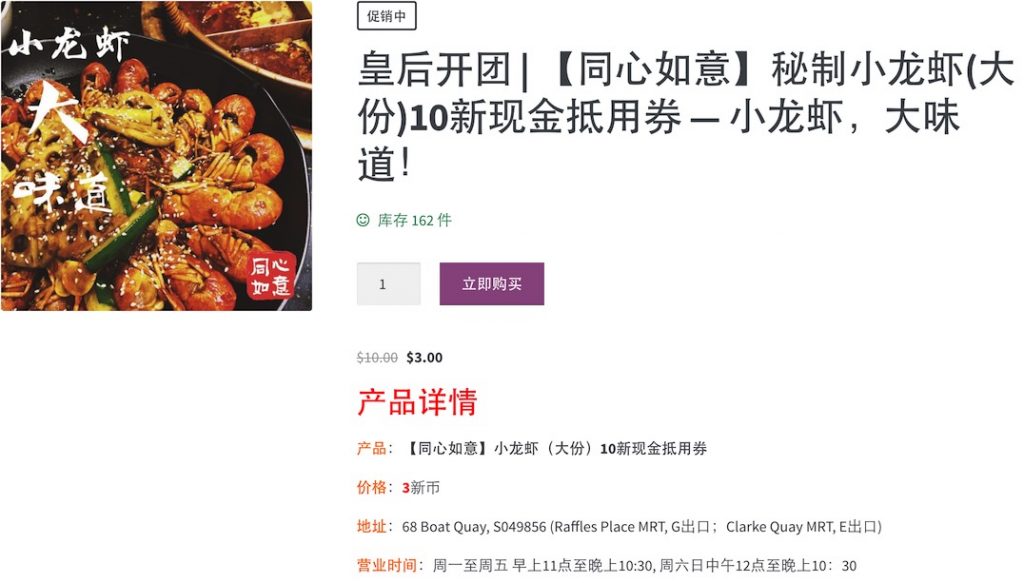Click the $3.00 sale price
This screenshot has height=583, width=1024.
[x=424, y=358]
